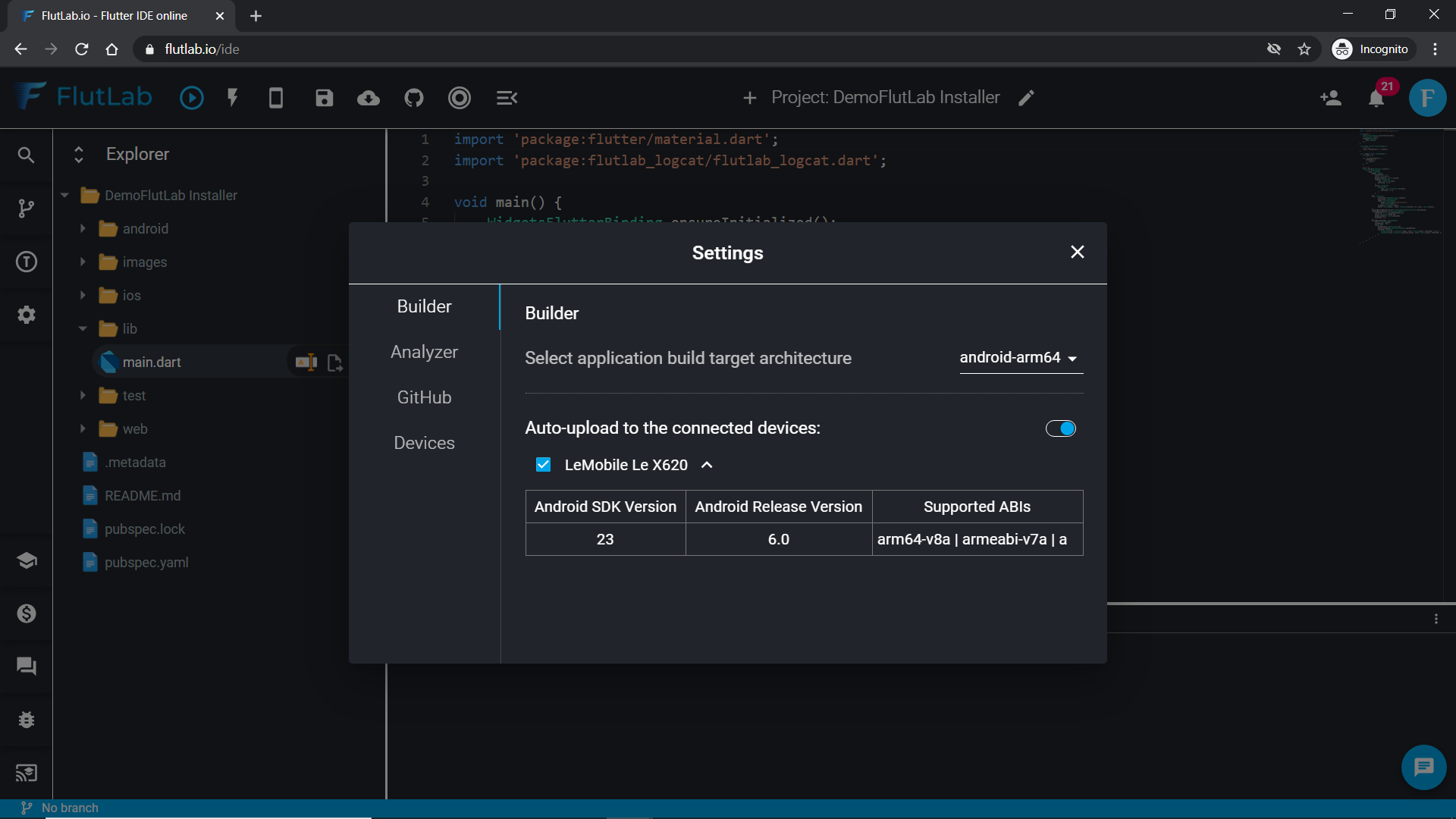Click Explorer up-down sort arrows
This screenshot has width=1456, height=819.
[78, 155]
